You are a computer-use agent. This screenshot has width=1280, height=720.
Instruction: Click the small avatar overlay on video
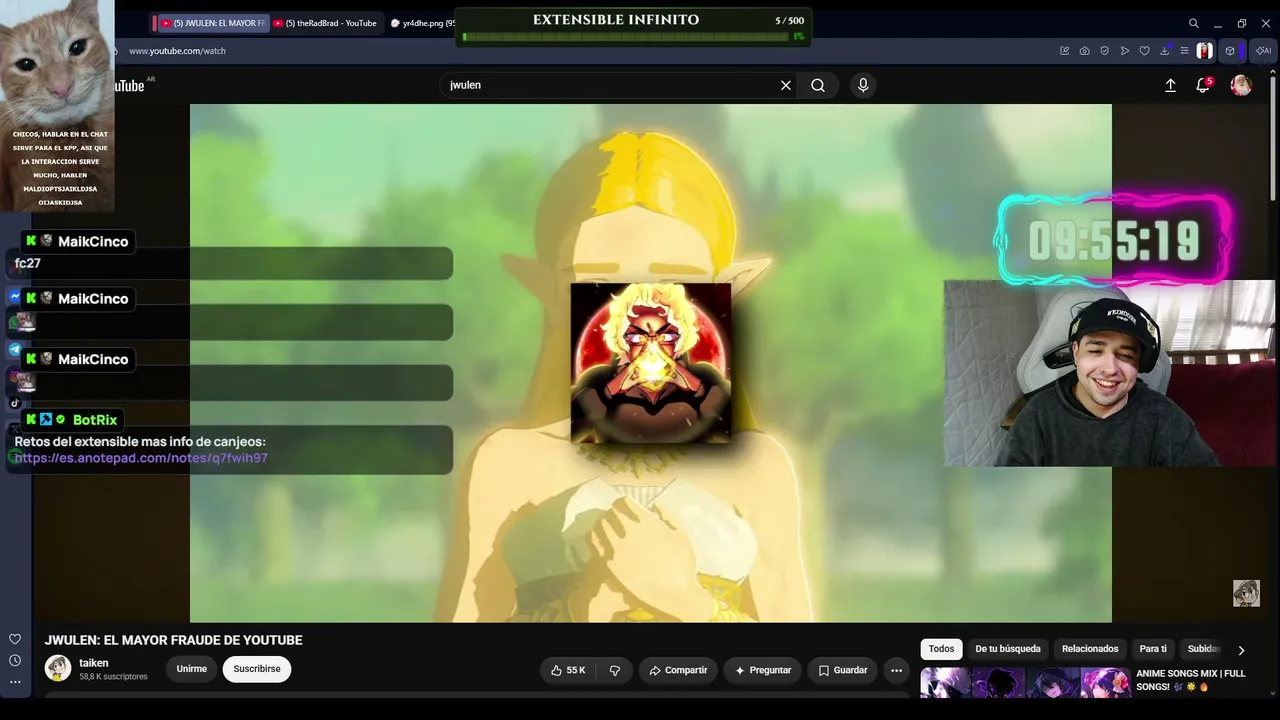click(x=1246, y=593)
